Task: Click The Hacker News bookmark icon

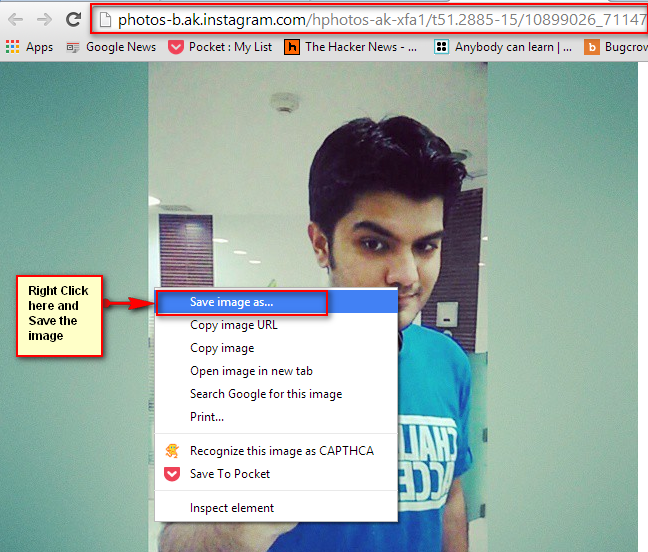Action: (x=292, y=47)
